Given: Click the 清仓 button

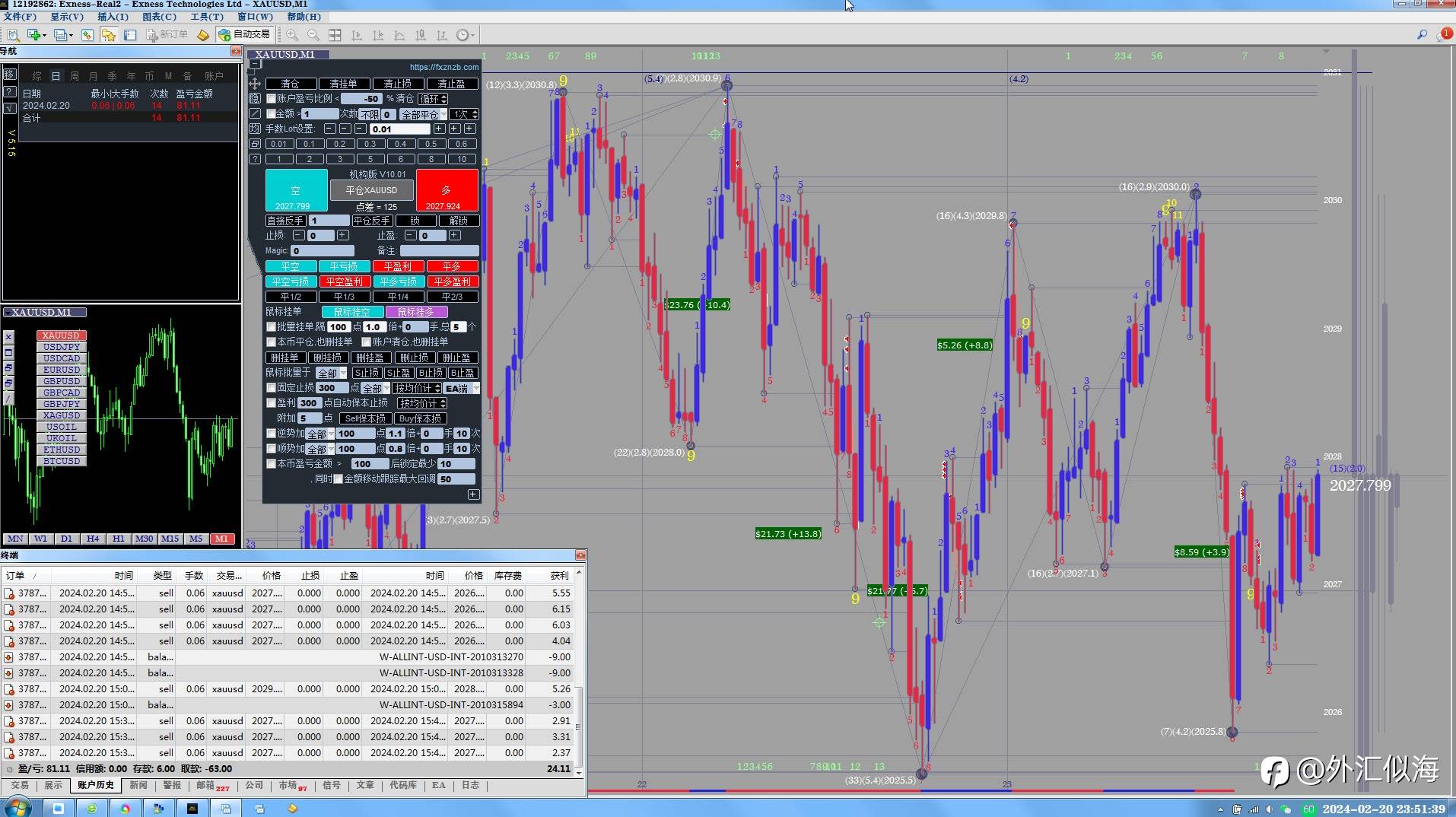Looking at the screenshot, I should click(290, 84).
